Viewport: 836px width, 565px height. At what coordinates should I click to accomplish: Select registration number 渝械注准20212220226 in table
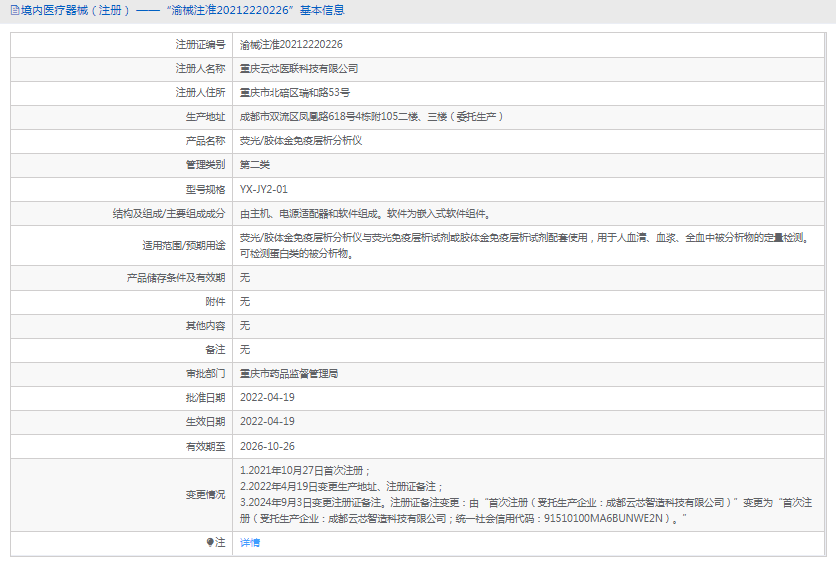click(x=291, y=45)
